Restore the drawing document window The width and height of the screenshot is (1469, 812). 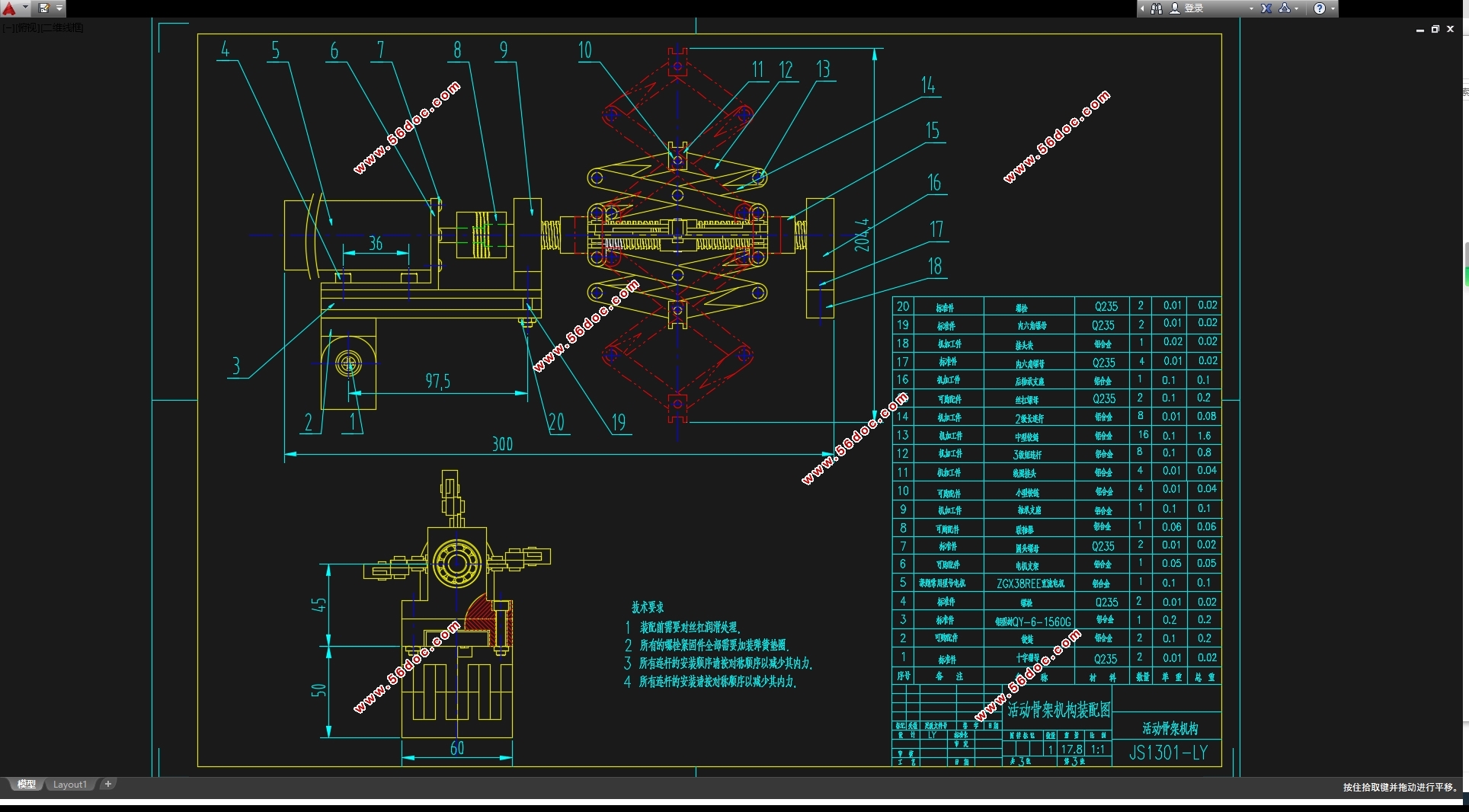[1435, 29]
